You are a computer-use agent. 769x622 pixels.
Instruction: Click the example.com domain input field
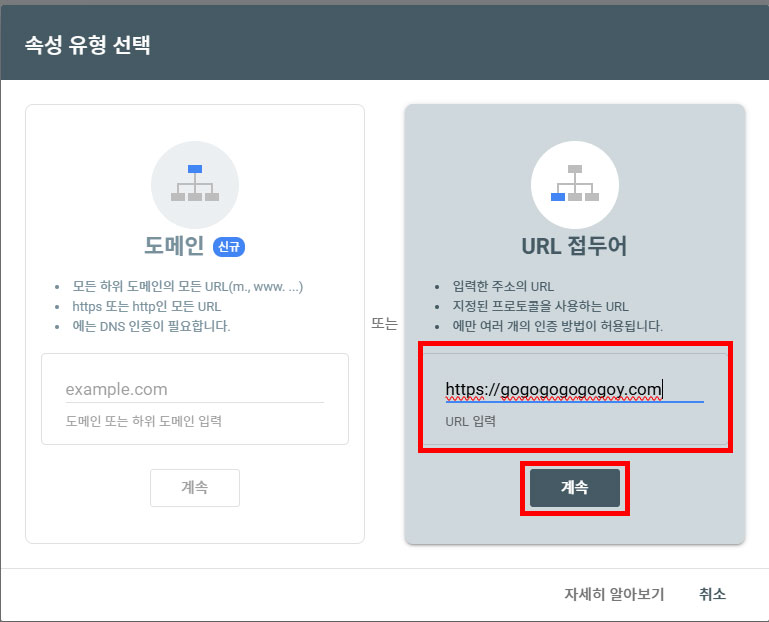tap(195, 389)
